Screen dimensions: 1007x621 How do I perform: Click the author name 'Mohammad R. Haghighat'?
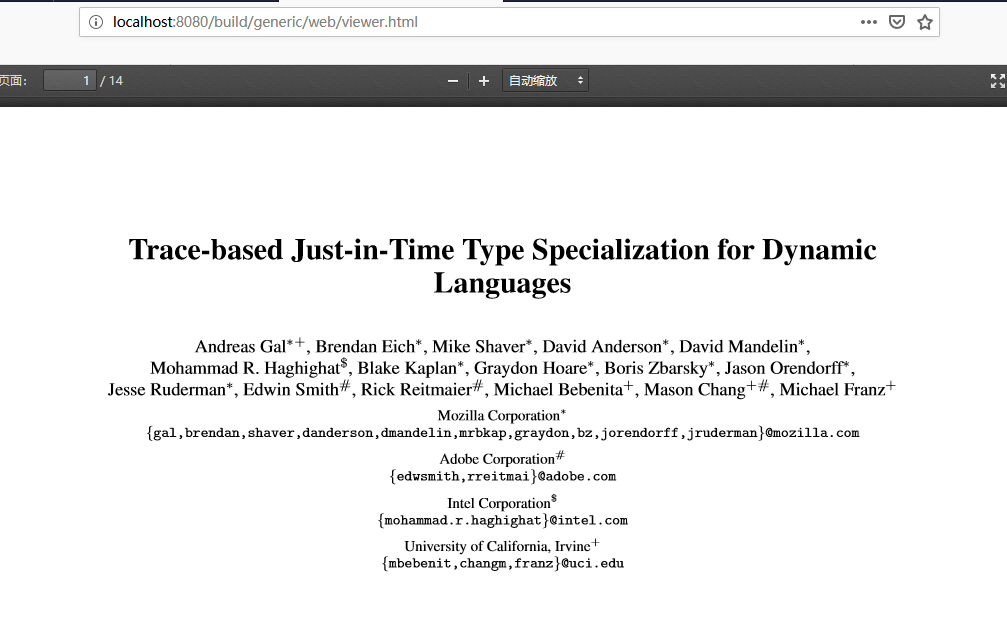[245, 369]
